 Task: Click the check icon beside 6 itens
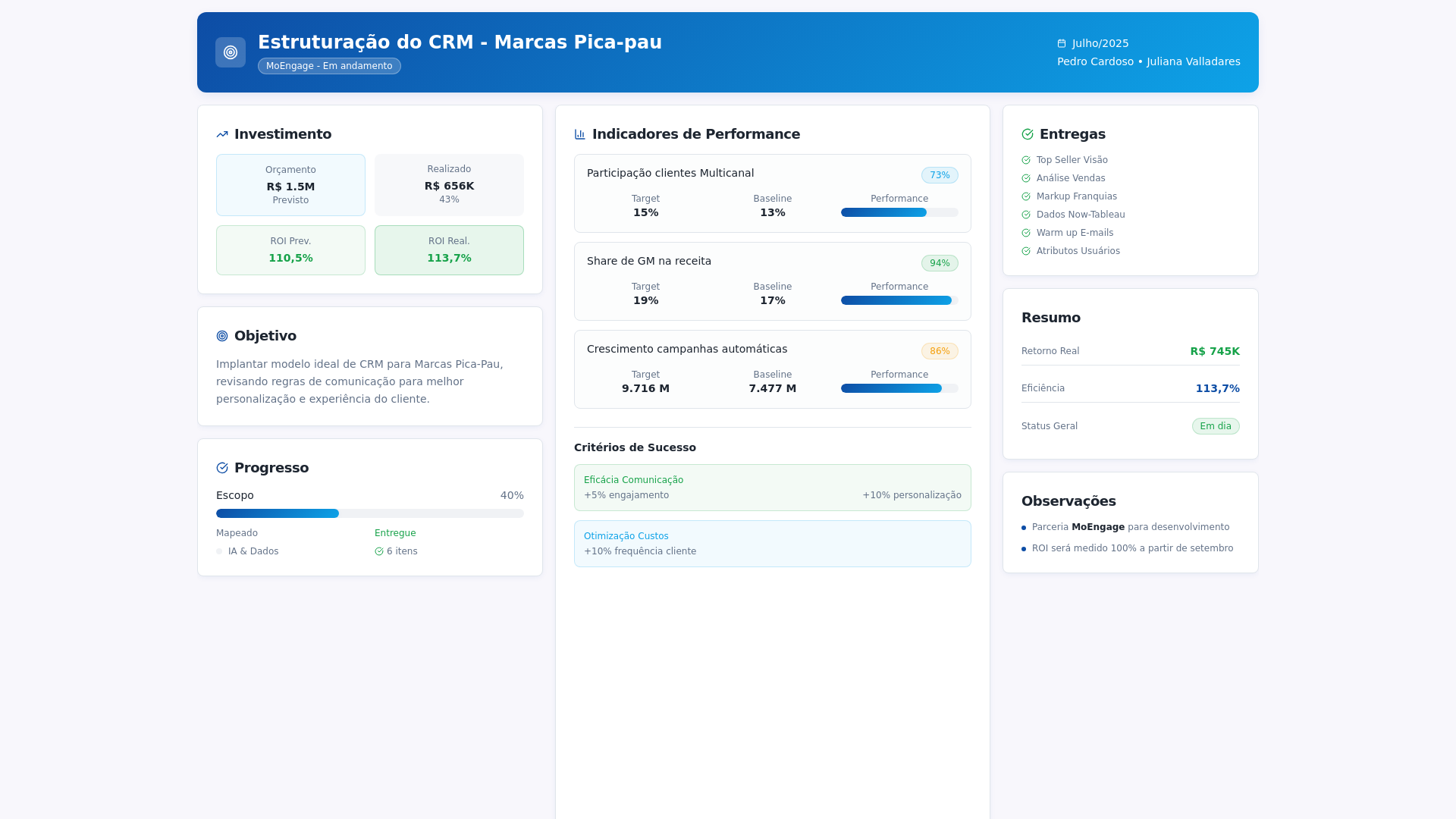tap(379, 551)
